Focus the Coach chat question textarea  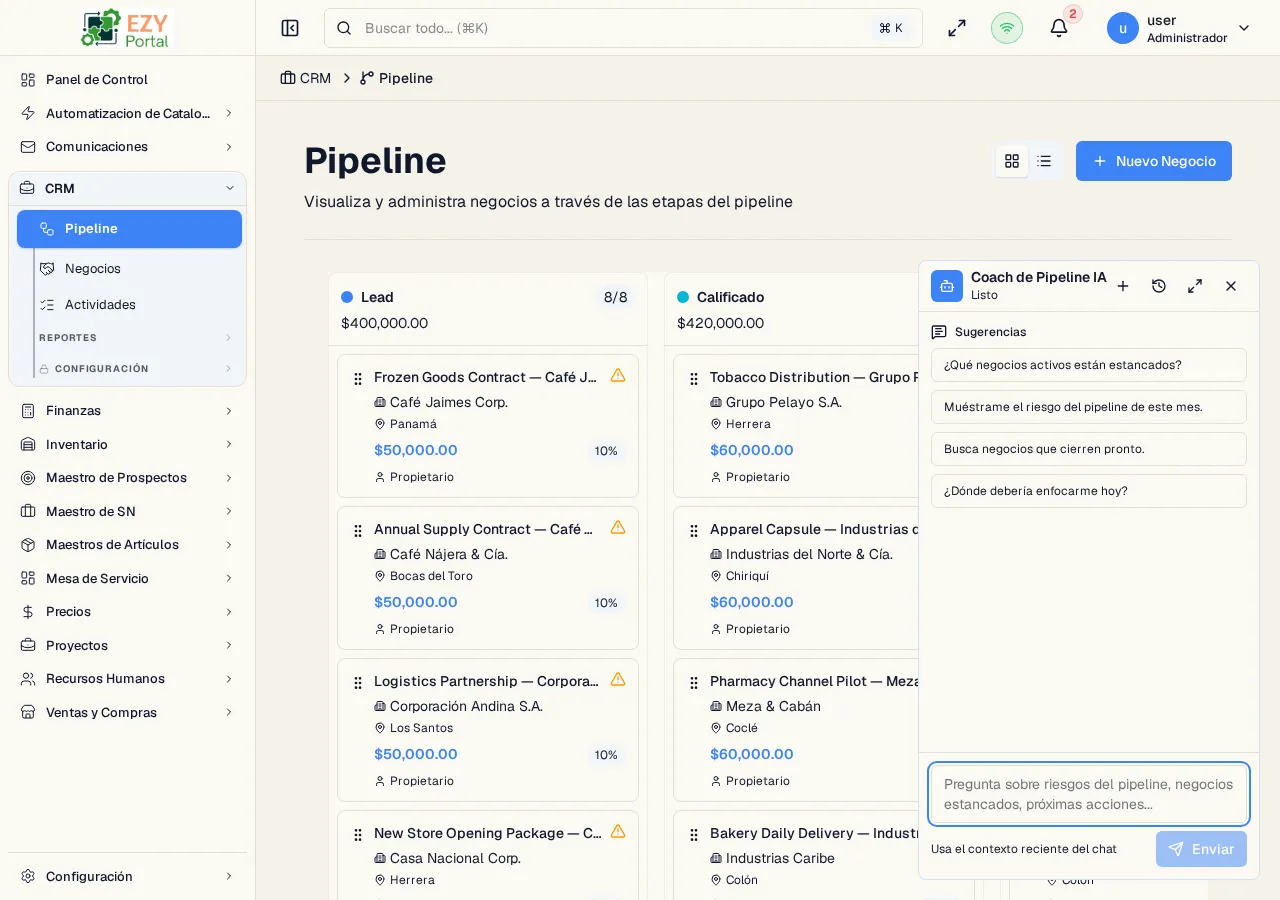[x=1089, y=794]
